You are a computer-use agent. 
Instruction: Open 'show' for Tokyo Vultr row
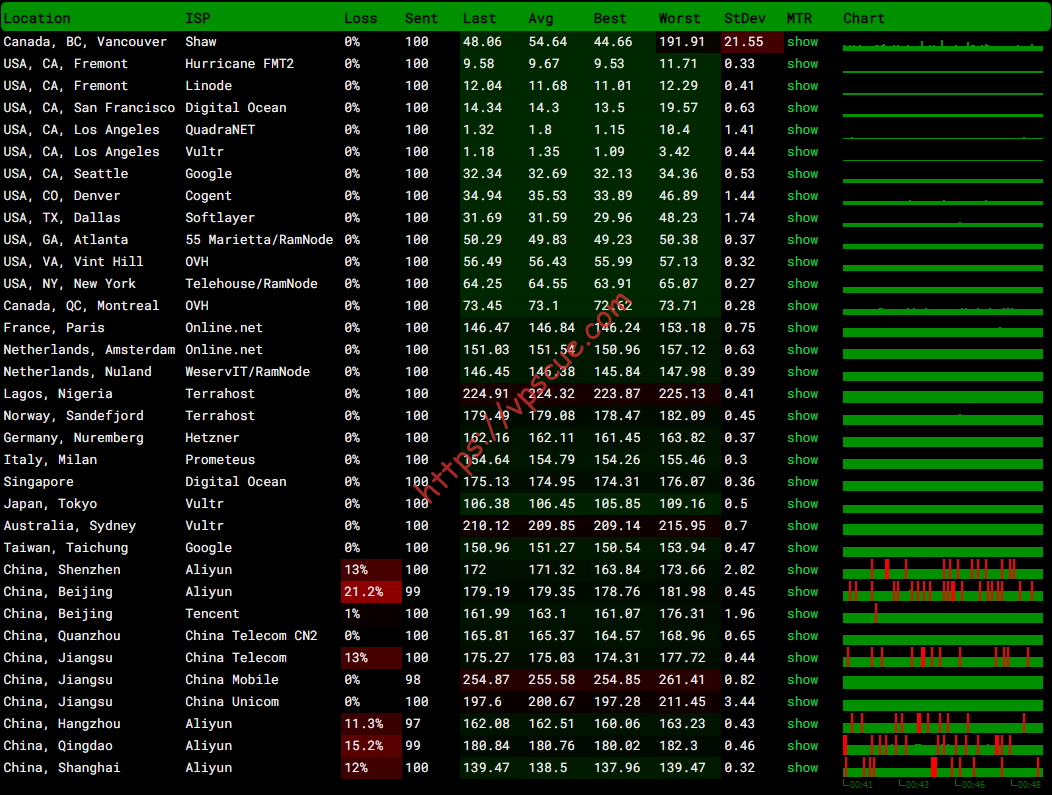pyautogui.click(x=802, y=504)
